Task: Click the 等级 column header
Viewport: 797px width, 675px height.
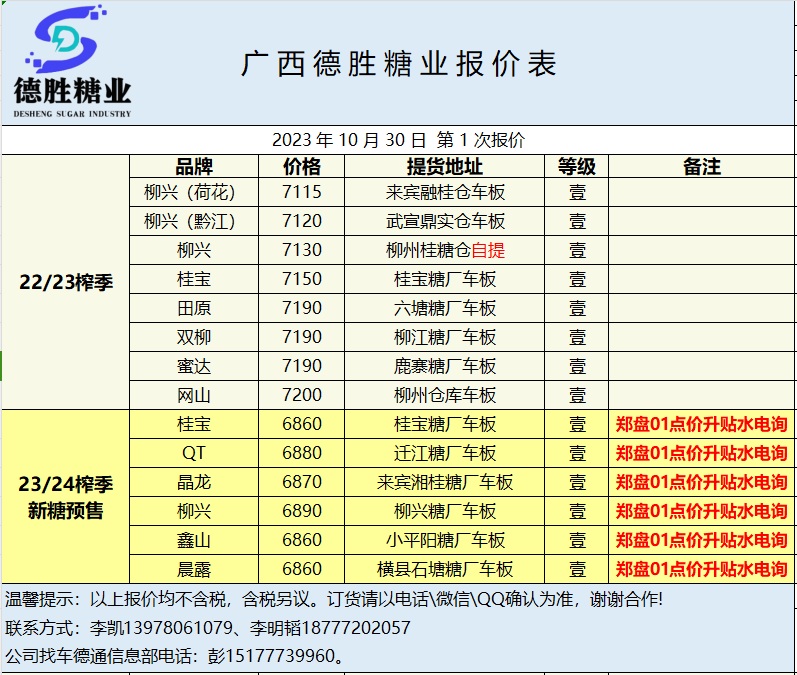Action: pos(577,167)
